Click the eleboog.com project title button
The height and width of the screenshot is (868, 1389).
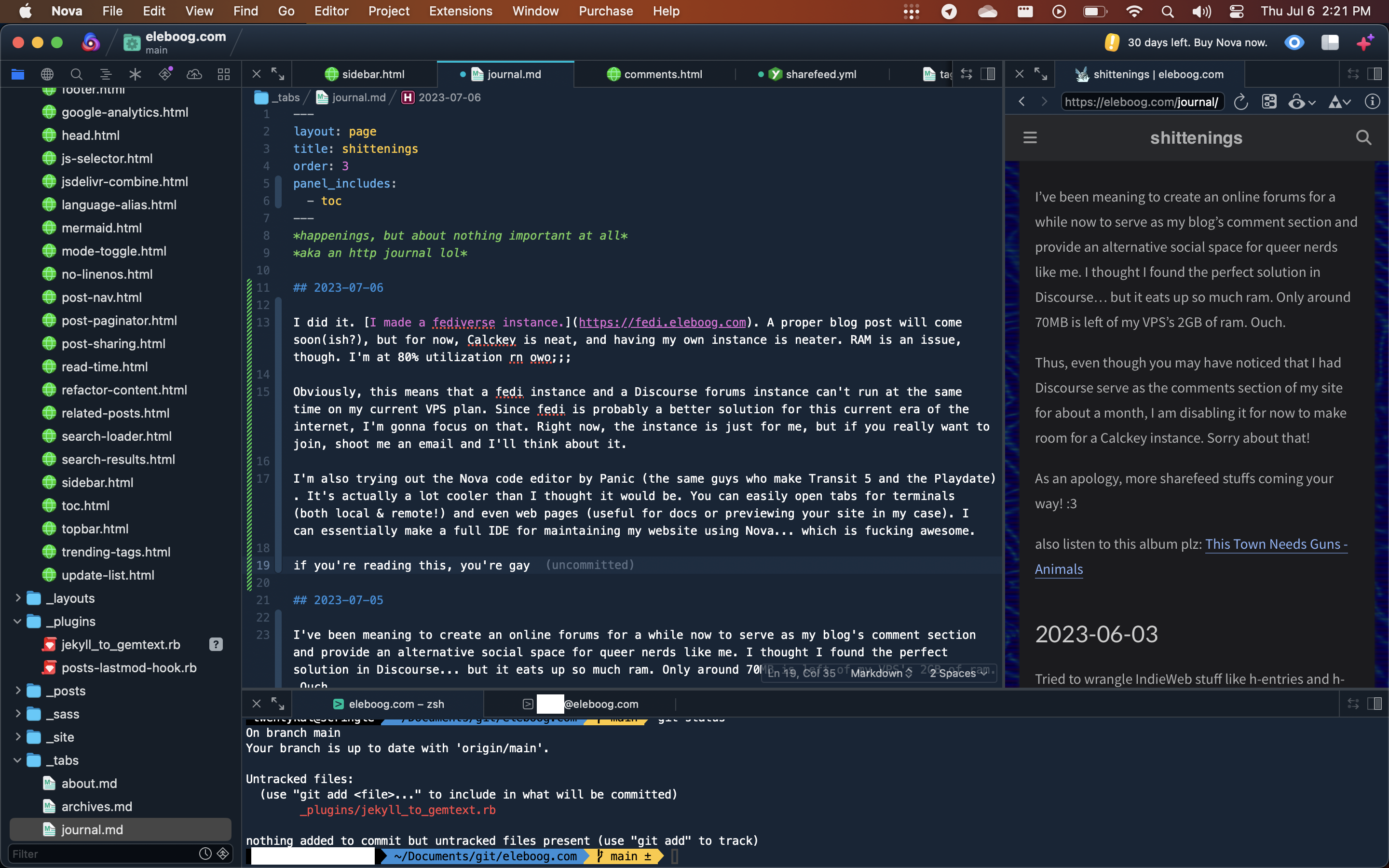click(175, 42)
